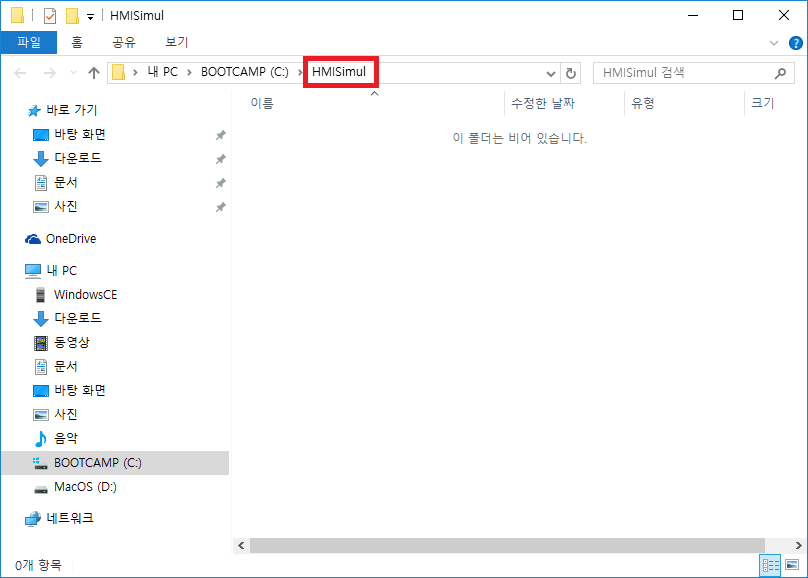The height and width of the screenshot is (578, 808).
Task: Click the Refresh button beside address bar
Action: [x=571, y=73]
